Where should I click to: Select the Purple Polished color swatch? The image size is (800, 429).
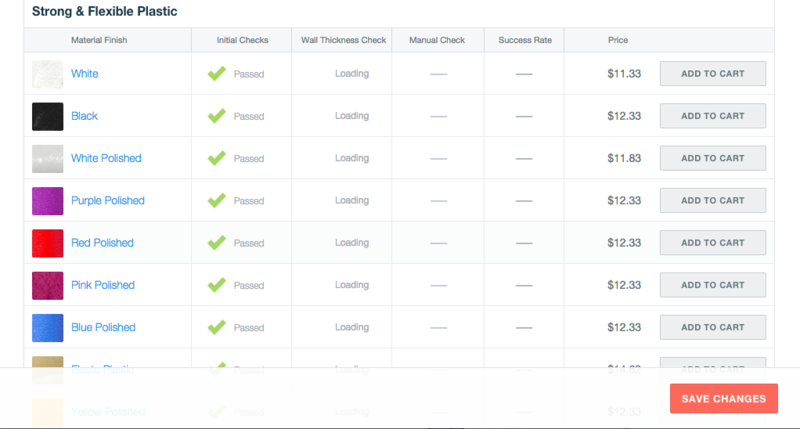(x=47, y=201)
